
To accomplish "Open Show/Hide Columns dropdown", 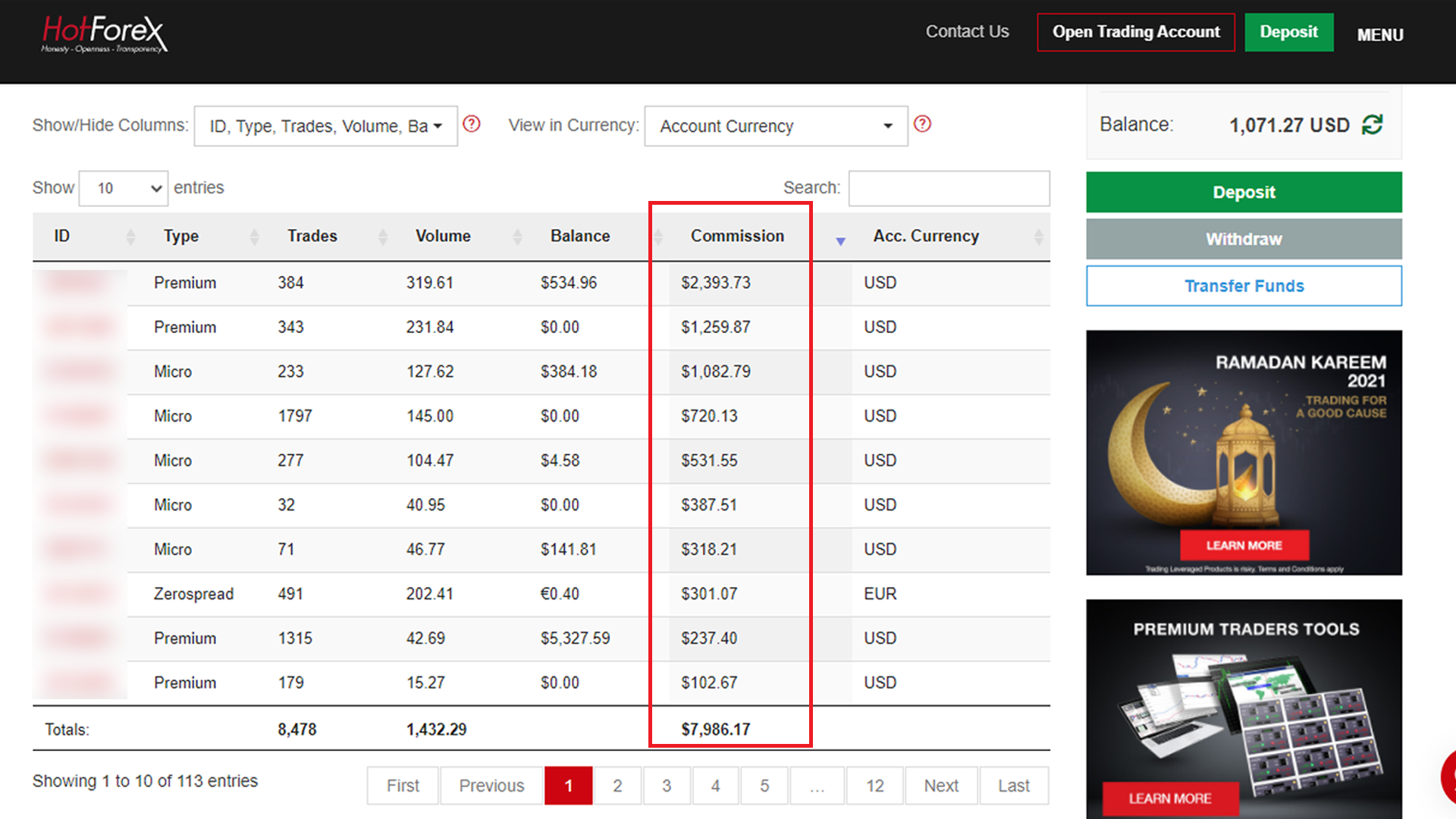I will point(326,126).
